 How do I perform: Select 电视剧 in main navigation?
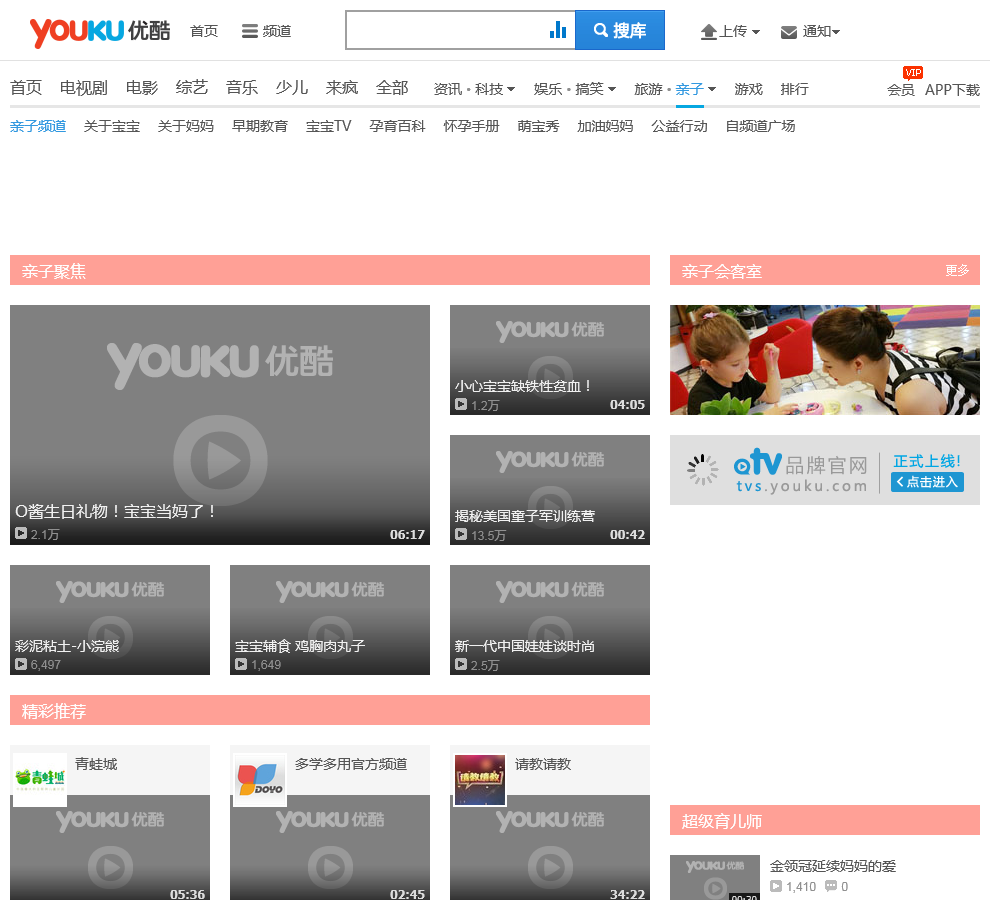coord(84,88)
